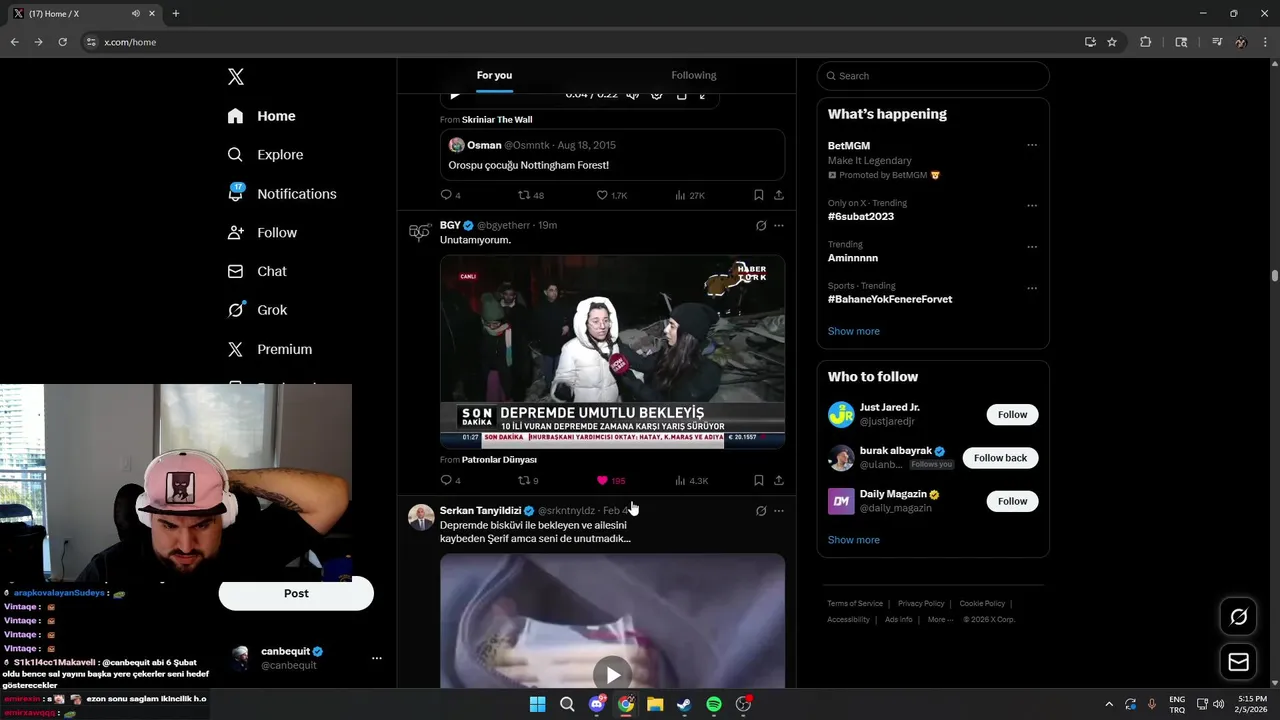
Task: Open more options for #6subat2023 trend
Action: point(1032,206)
